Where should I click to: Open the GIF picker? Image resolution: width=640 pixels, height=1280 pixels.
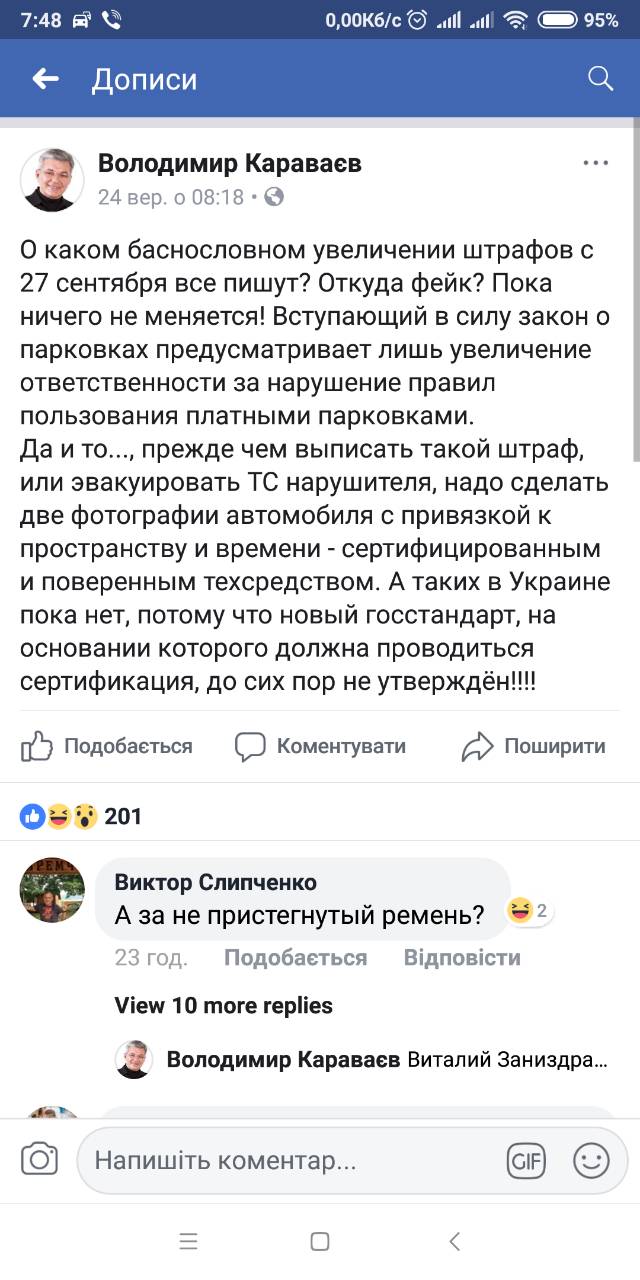pos(526,1161)
